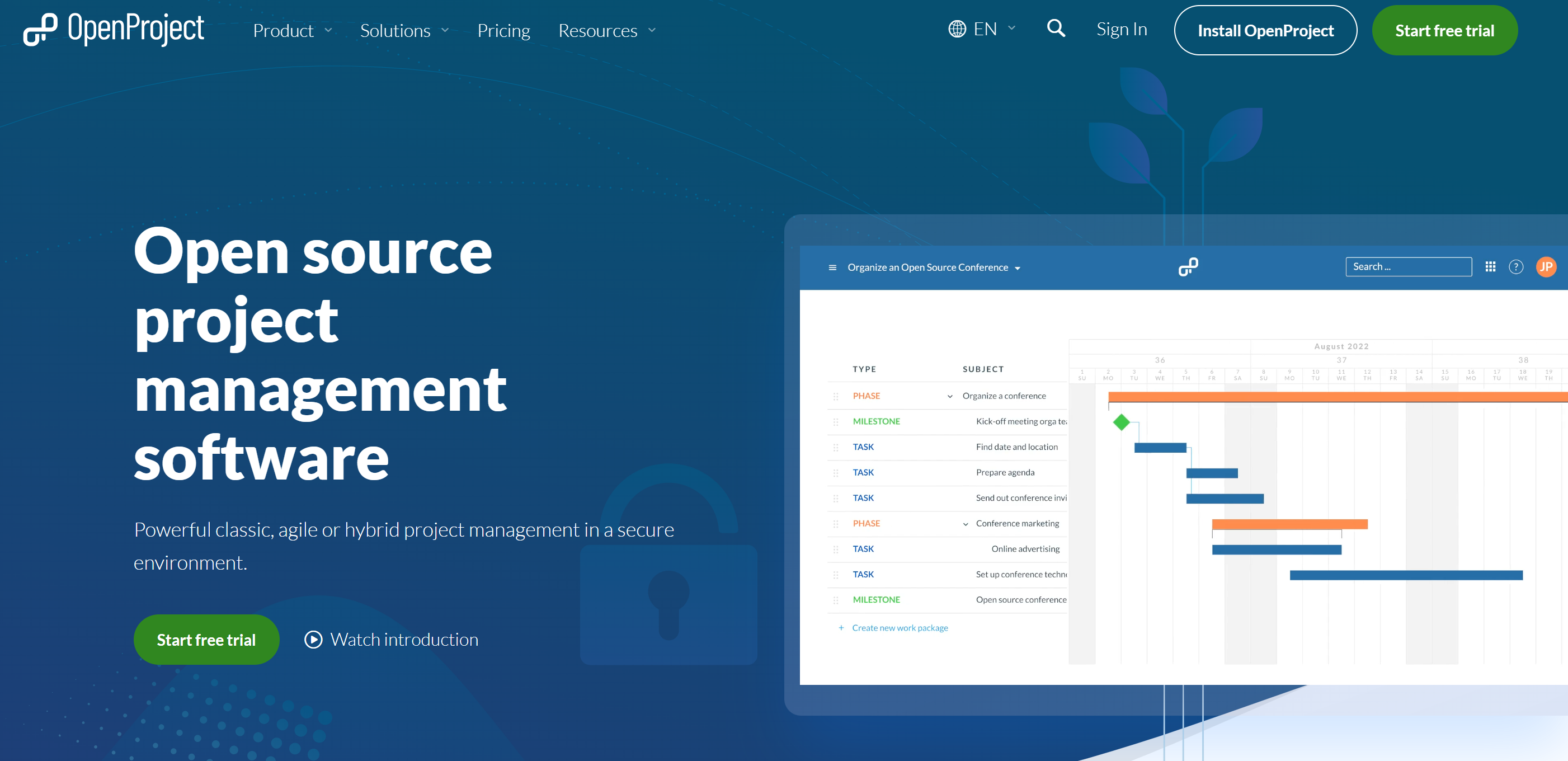This screenshot has height=761, width=1568.
Task: Click drag handle of Conference marketing row
Action: click(x=836, y=524)
